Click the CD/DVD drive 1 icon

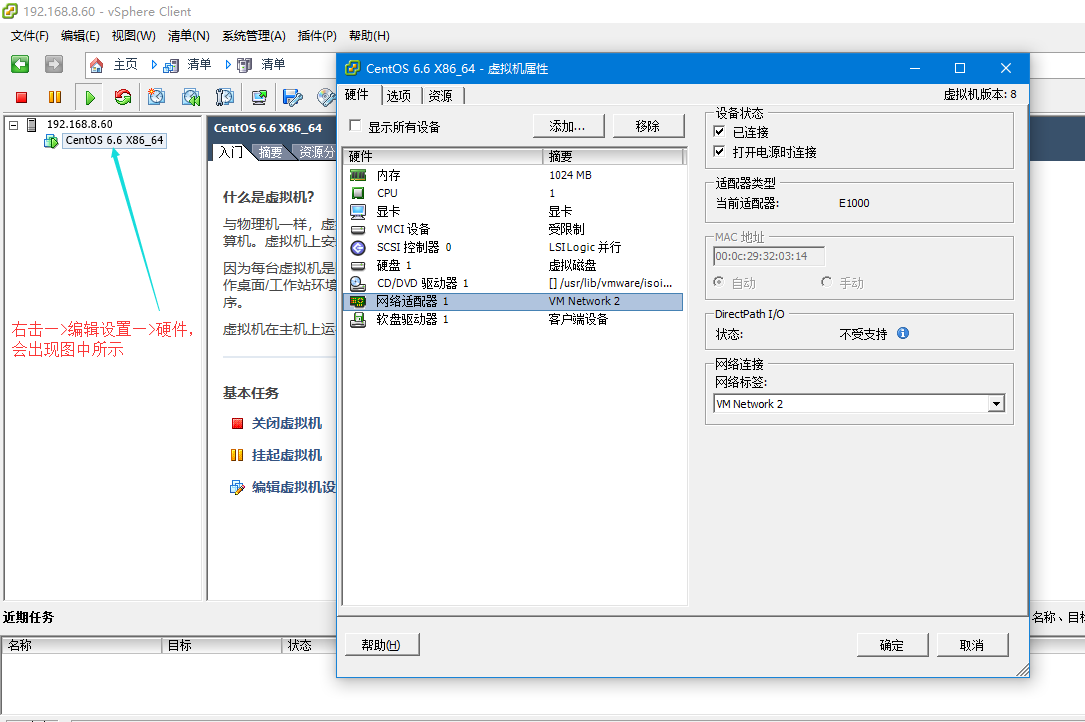[x=358, y=283]
